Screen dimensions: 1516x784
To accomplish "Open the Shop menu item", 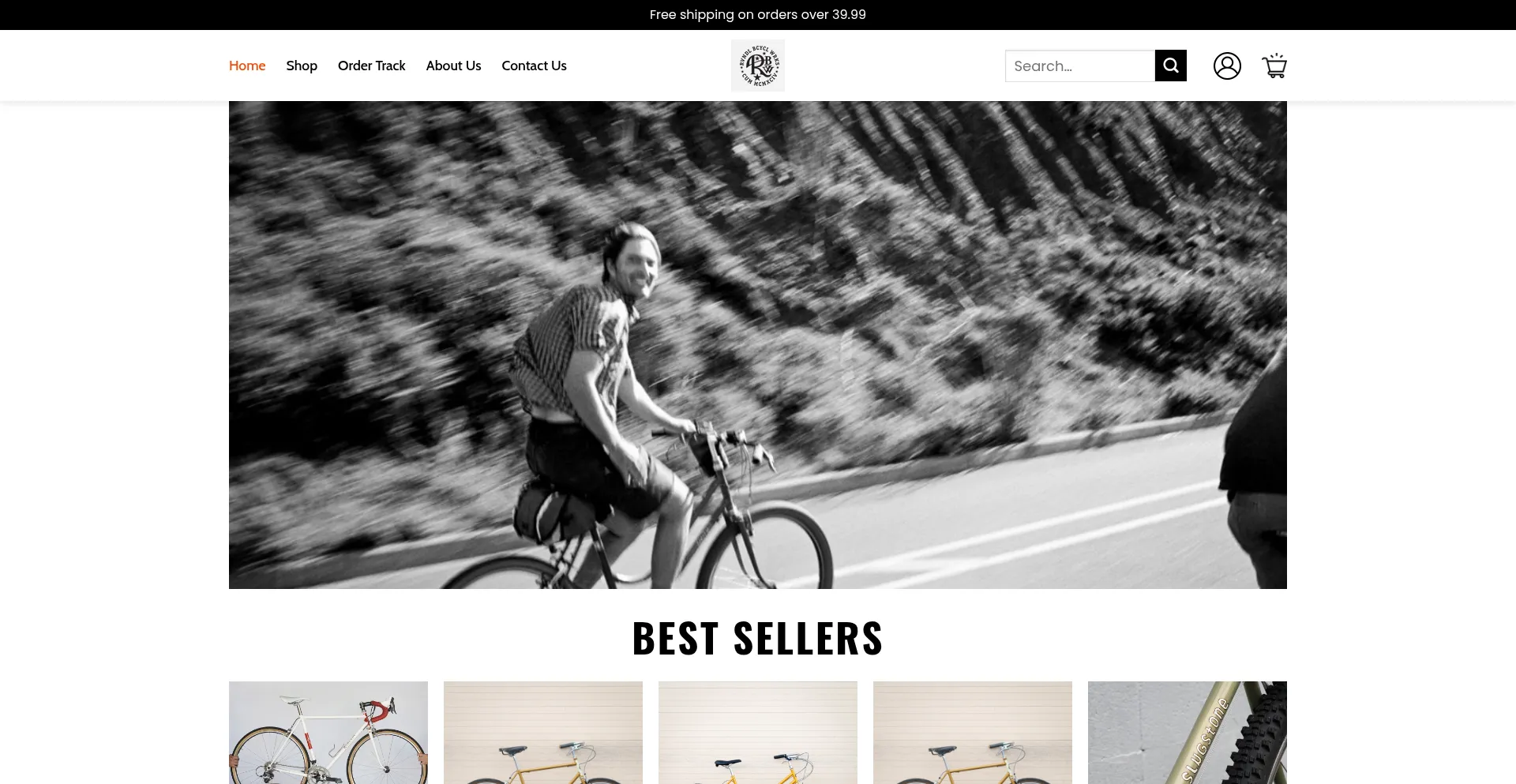I will tap(302, 66).
